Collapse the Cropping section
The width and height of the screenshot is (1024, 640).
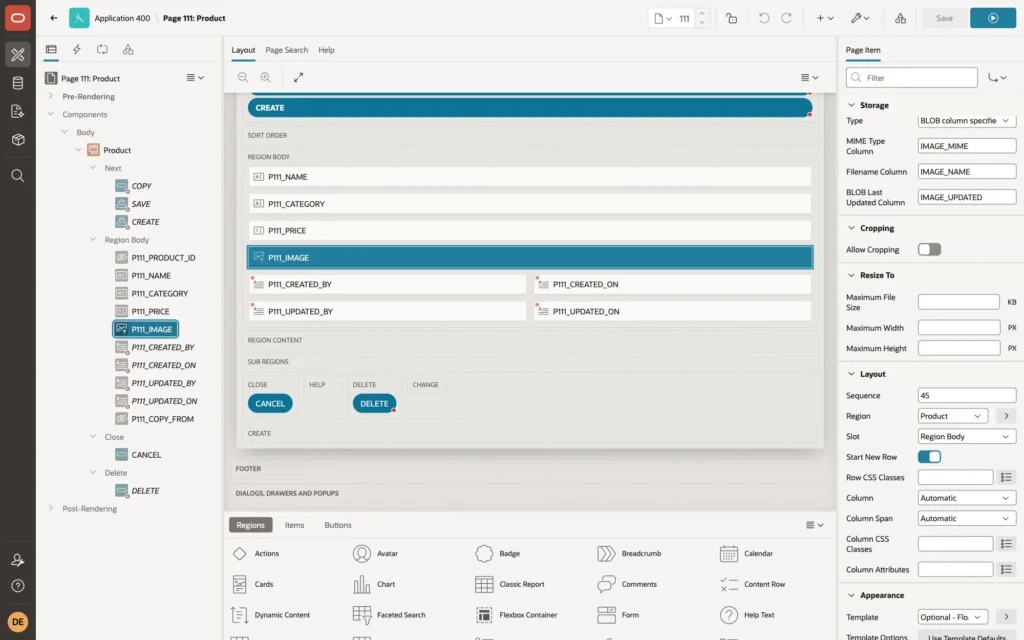pos(851,228)
